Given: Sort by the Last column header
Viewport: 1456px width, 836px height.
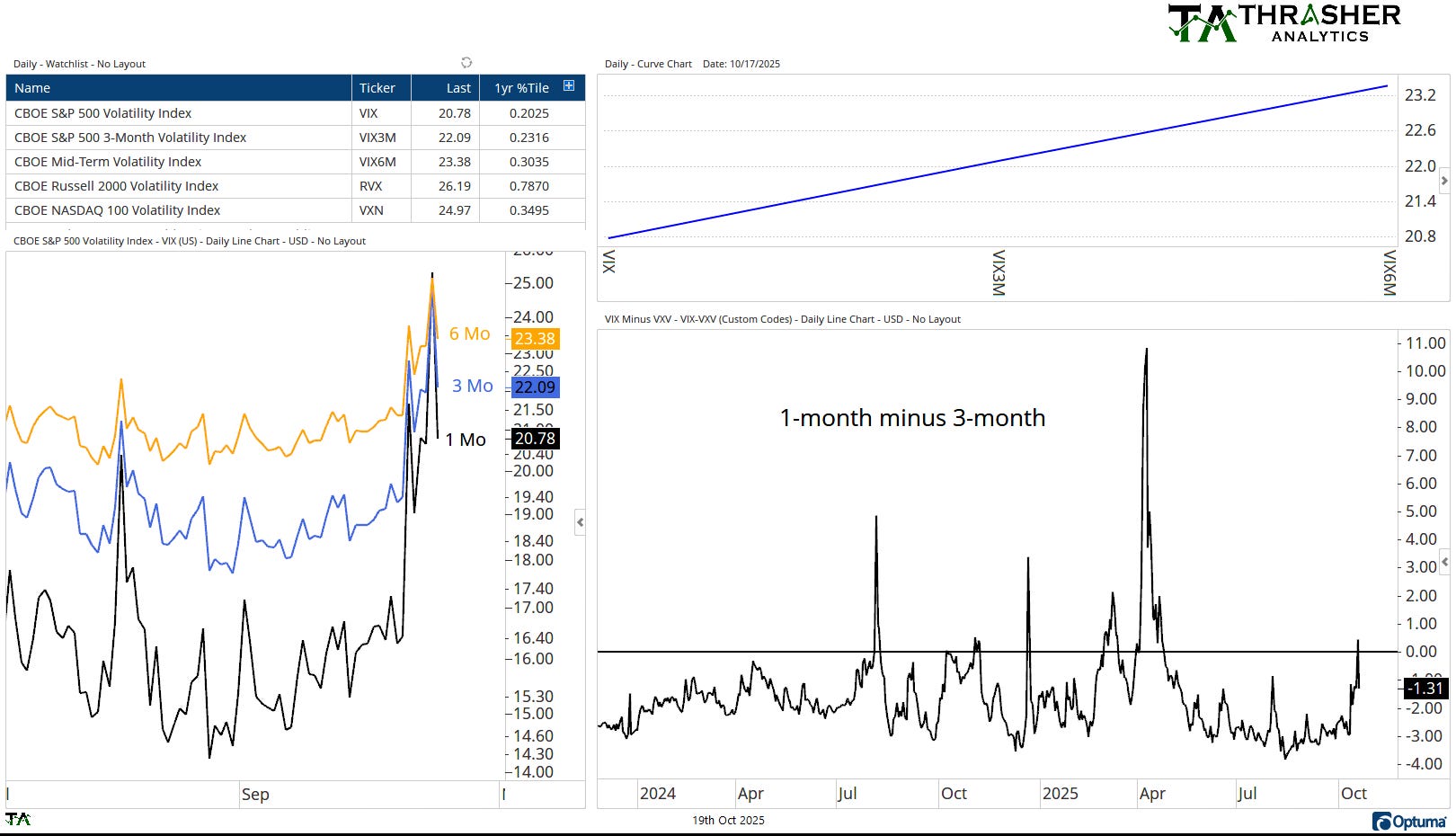Looking at the screenshot, I should point(445,87).
